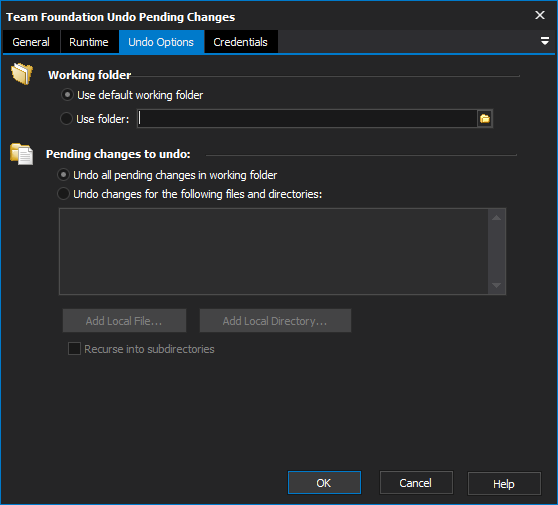Switch to the General tab

click(x=31, y=42)
